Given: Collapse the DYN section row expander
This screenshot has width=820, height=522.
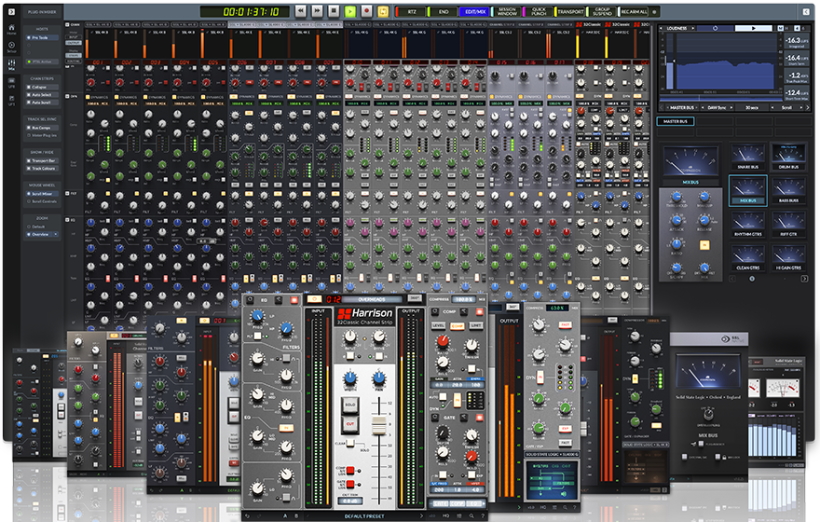Looking at the screenshot, I should click(67, 96).
